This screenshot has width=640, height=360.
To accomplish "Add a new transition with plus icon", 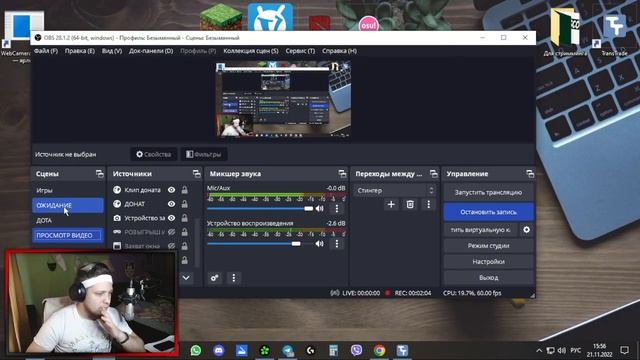I will [391, 204].
